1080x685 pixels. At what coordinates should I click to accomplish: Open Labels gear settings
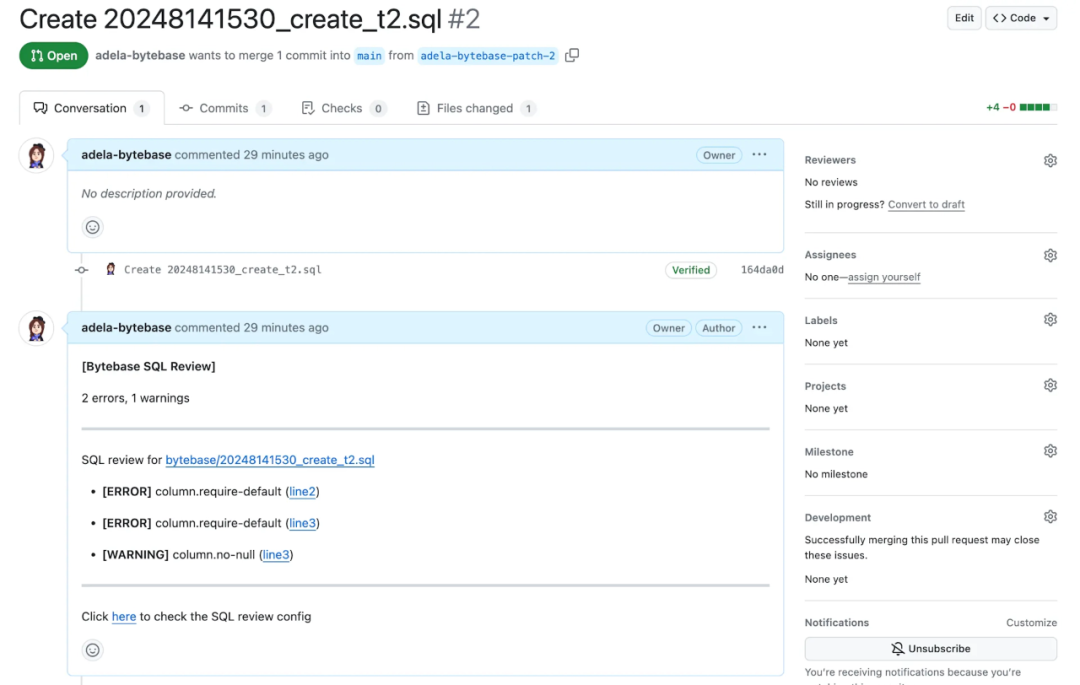click(x=1050, y=319)
